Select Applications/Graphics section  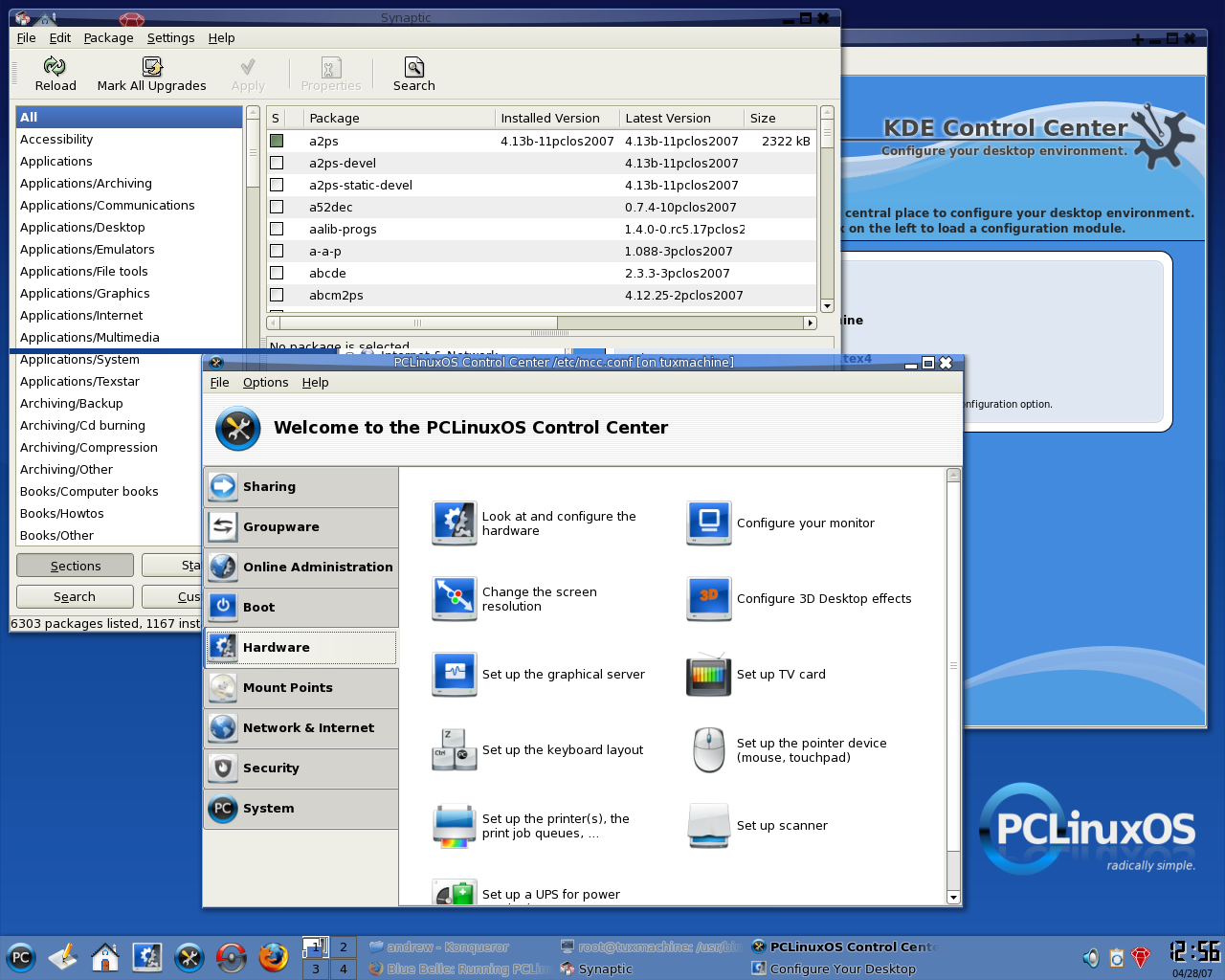tap(129, 293)
